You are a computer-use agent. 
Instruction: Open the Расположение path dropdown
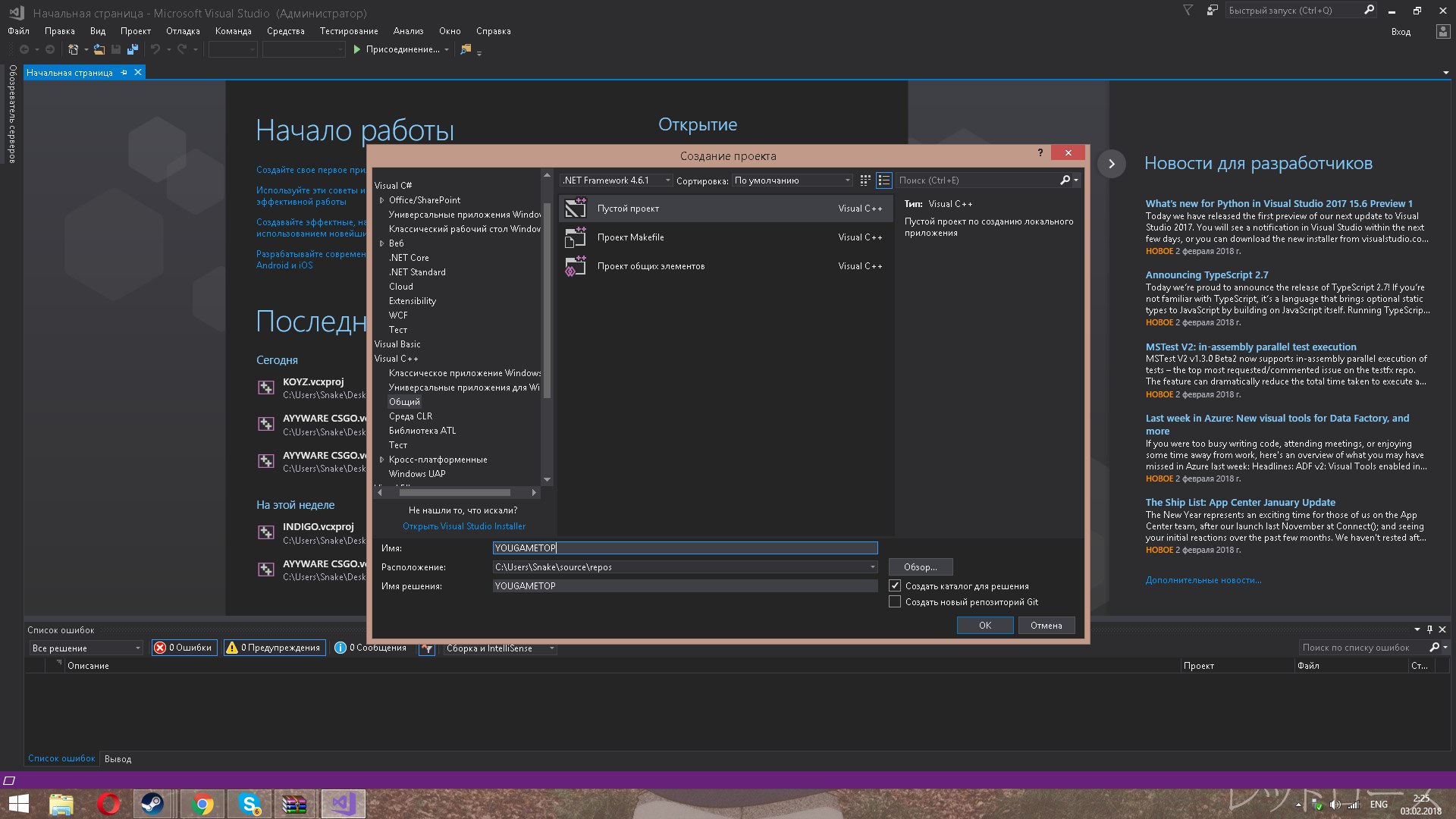pyautogui.click(x=872, y=567)
